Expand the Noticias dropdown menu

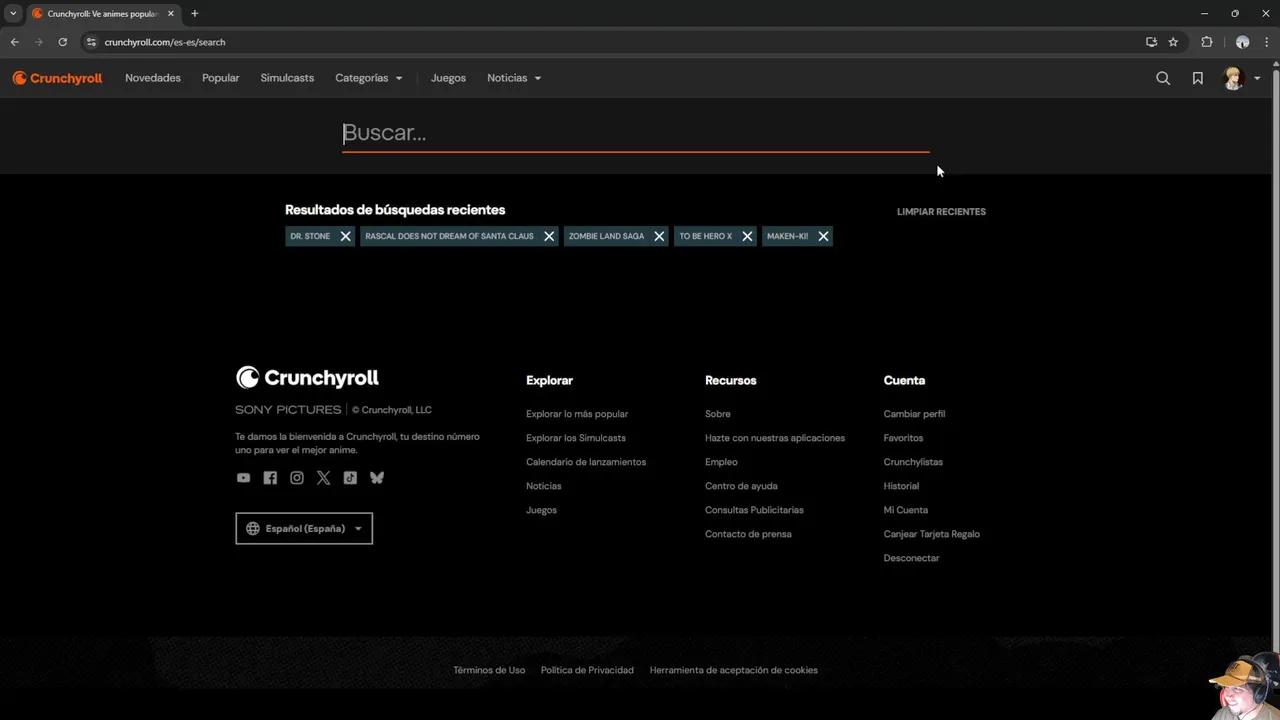point(514,78)
